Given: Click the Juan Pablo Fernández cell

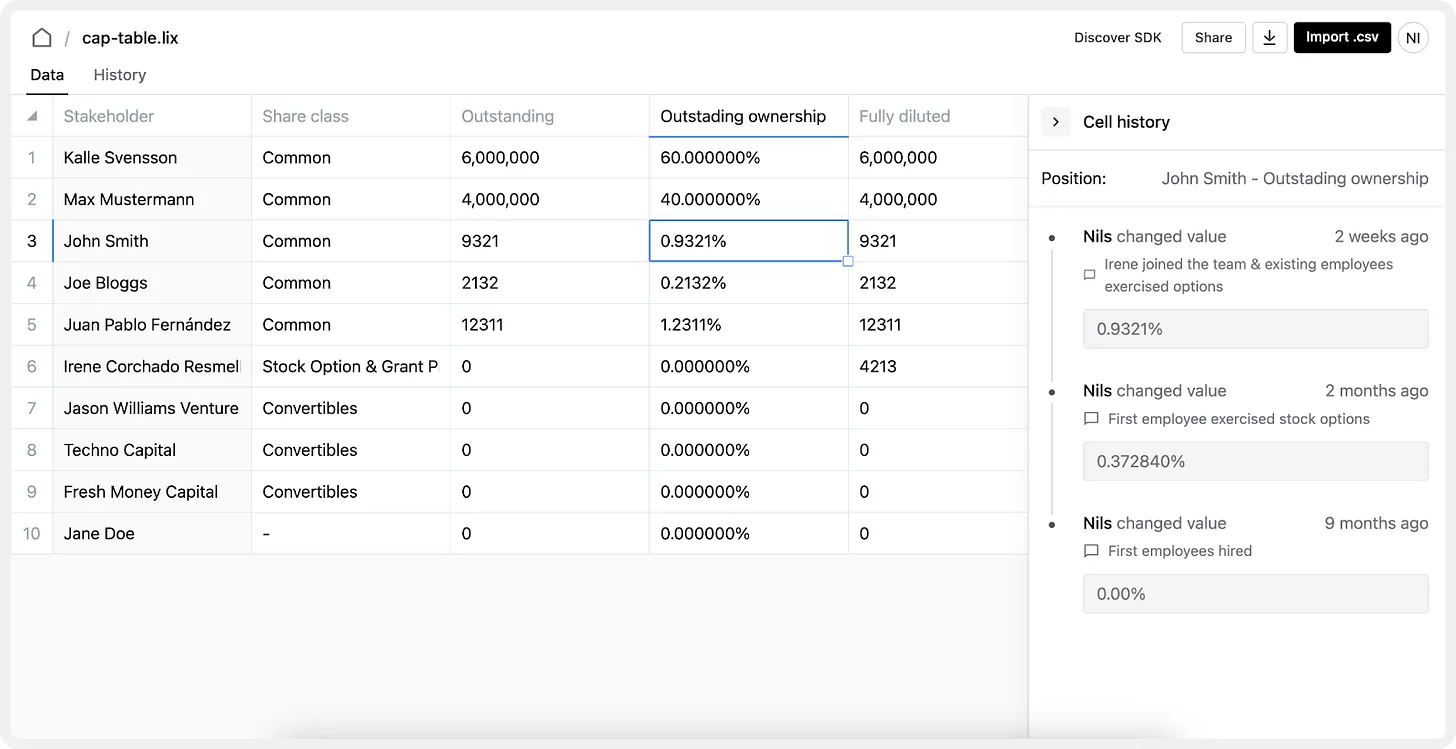Looking at the screenshot, I should click(152, 325).
